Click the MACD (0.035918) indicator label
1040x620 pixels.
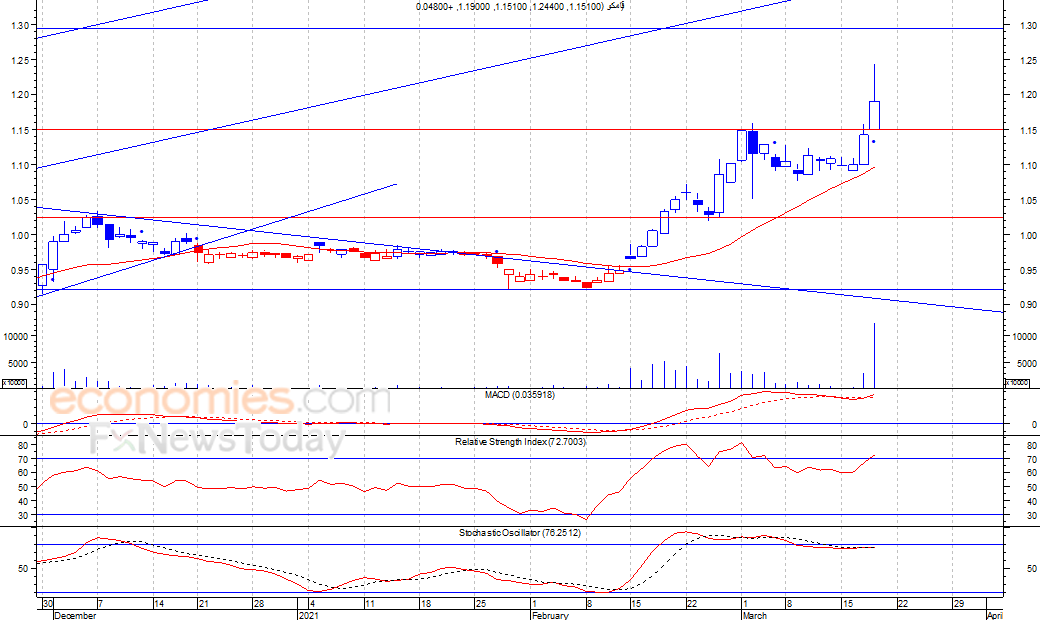tap(519, 395)
